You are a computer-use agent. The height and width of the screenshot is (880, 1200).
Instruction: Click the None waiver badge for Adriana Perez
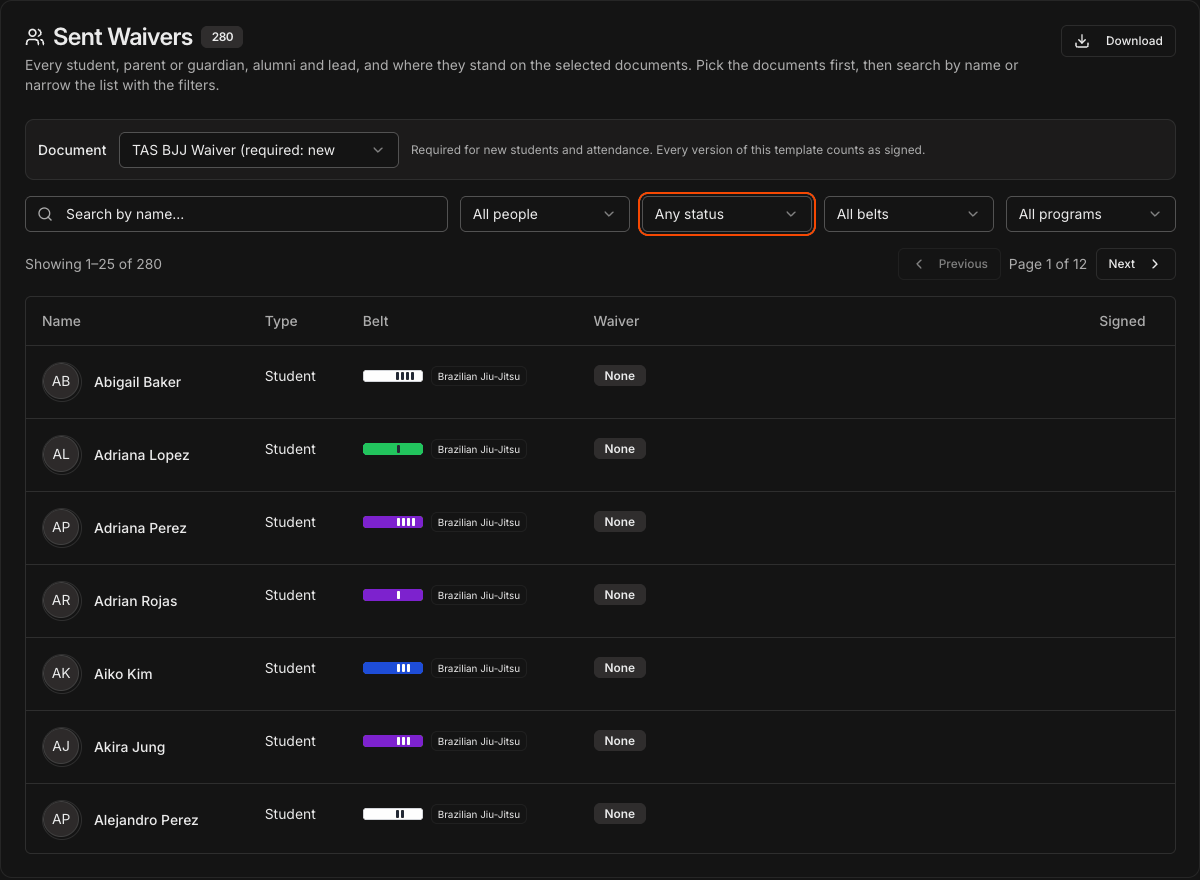pyautogui.click(x=620, y=522)
